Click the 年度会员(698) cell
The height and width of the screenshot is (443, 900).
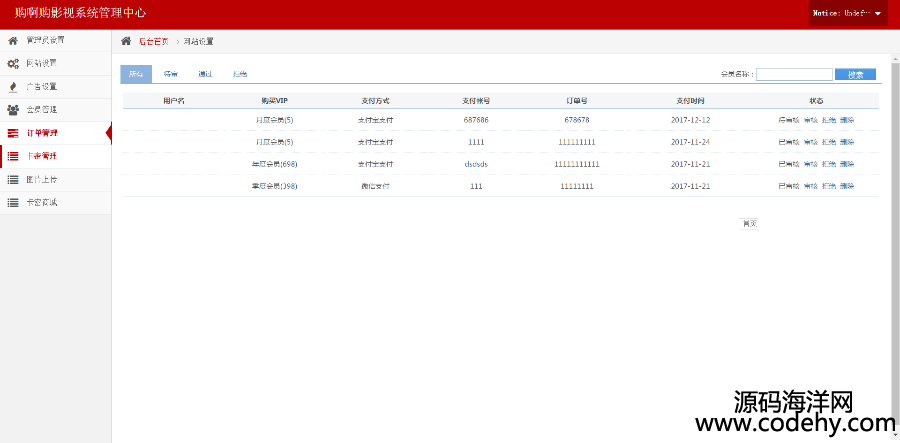click(274, 164)
